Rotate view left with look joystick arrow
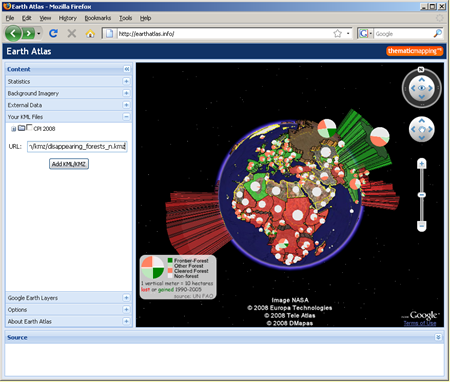The height and width of the screenshot is (382, 450). (413, 88)
